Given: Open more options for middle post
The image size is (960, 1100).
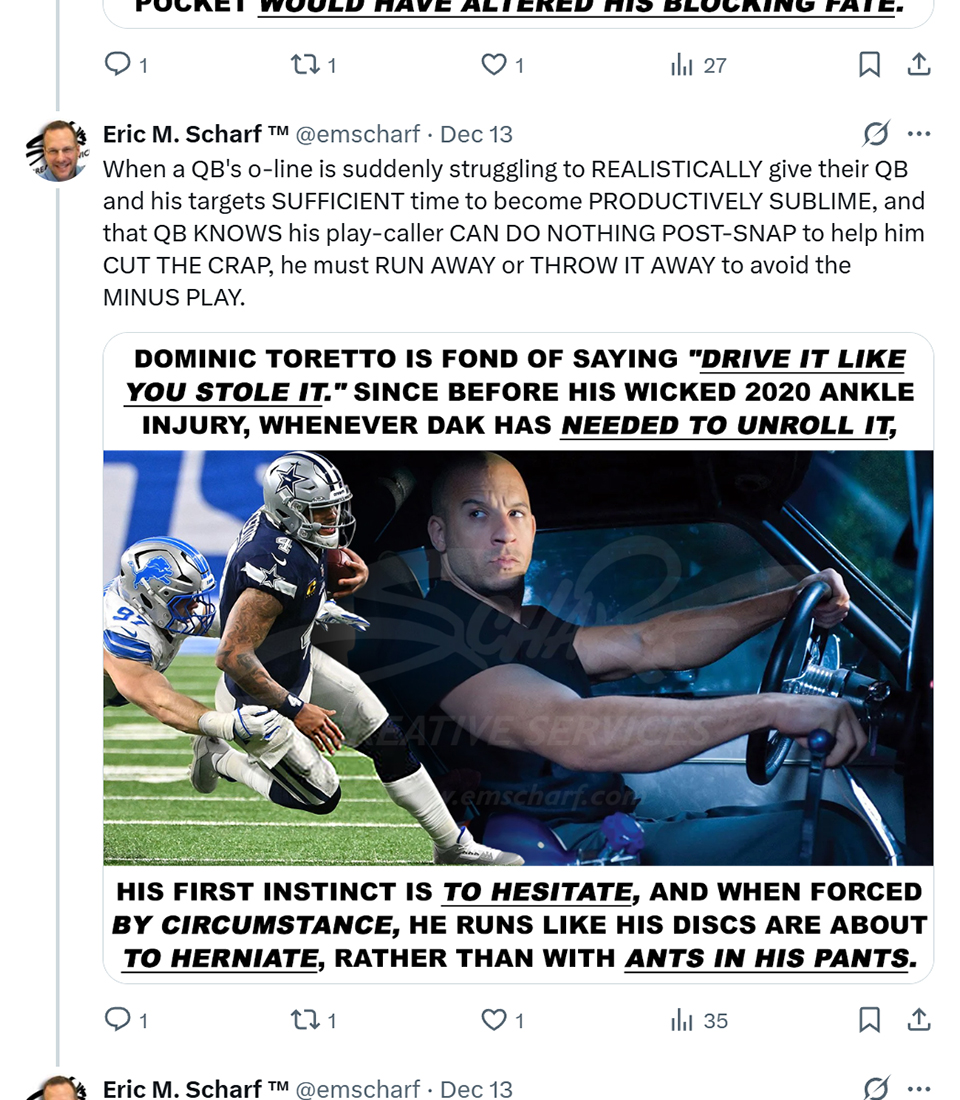Looking at the screenshot, I should coord(918,134).
